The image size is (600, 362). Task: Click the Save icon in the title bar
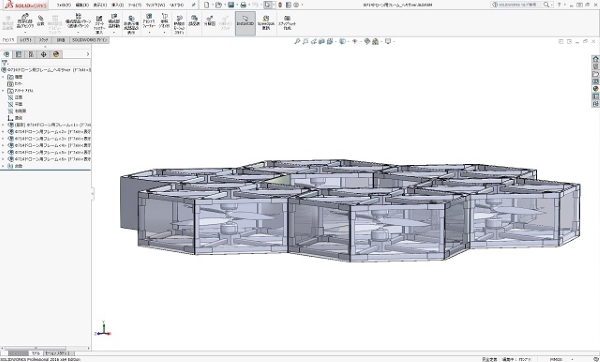pyautogui.click(x=231, y=5)
